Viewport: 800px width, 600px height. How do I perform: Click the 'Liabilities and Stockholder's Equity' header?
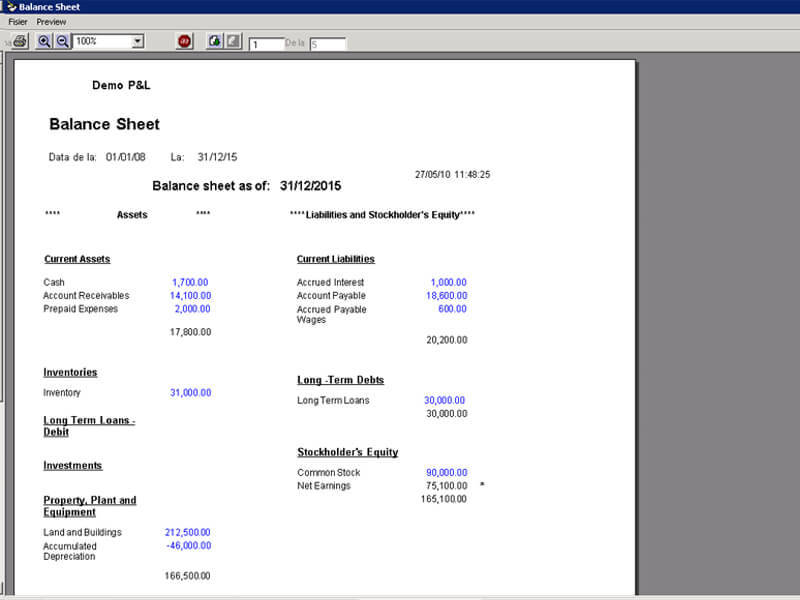[382, 215]
